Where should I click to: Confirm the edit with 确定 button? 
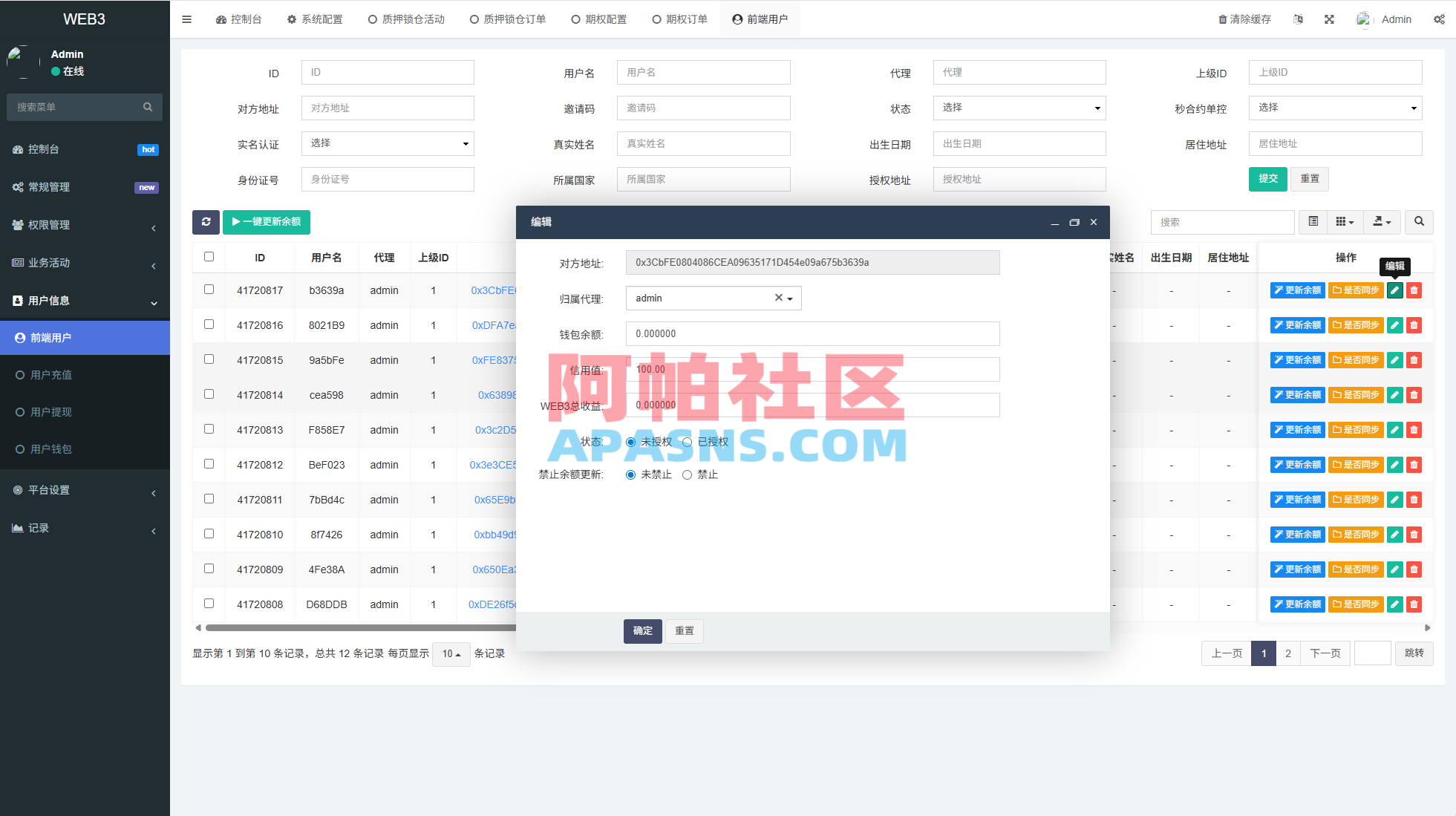pos(643,631)
